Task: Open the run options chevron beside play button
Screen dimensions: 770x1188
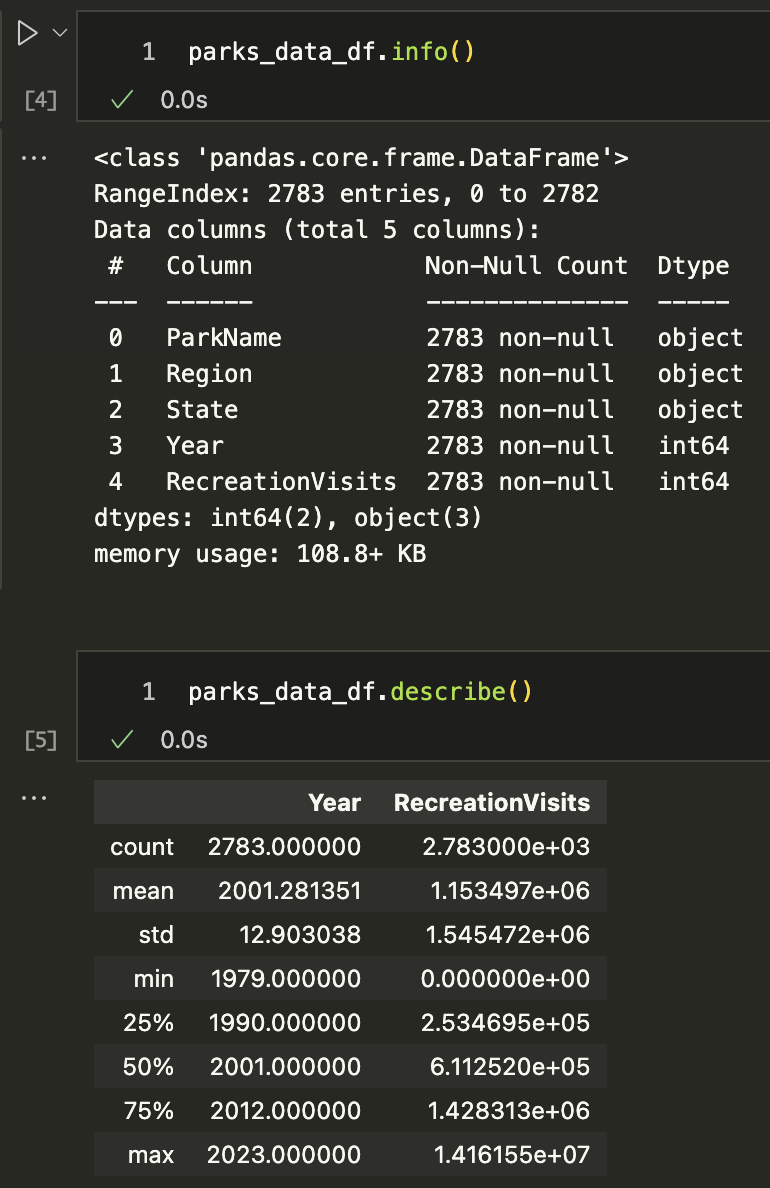Action: [59, 33]
